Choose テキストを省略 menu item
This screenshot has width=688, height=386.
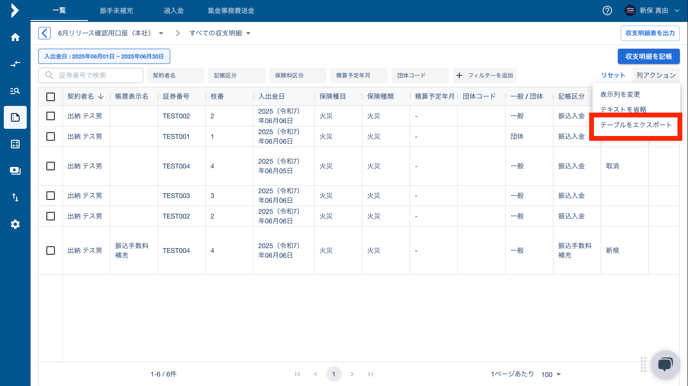(623, 109)
